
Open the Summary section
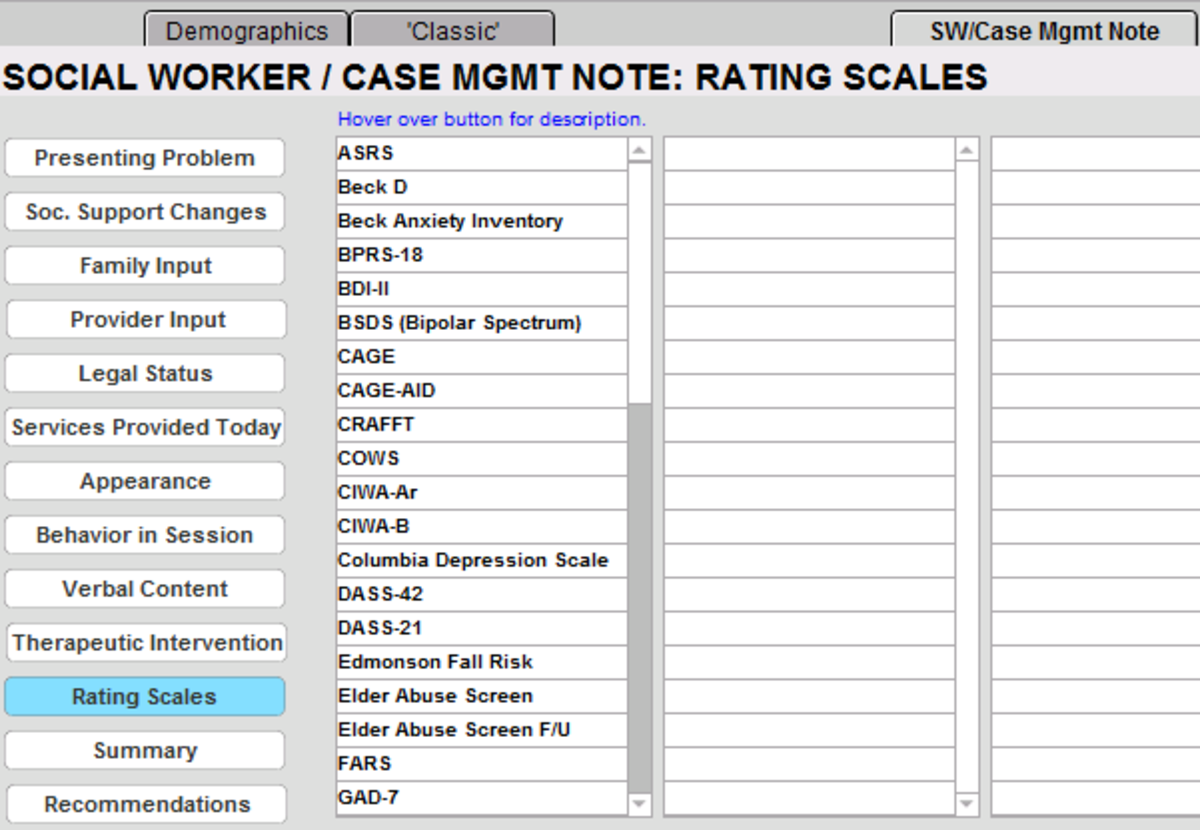click(x=144, y=750)
